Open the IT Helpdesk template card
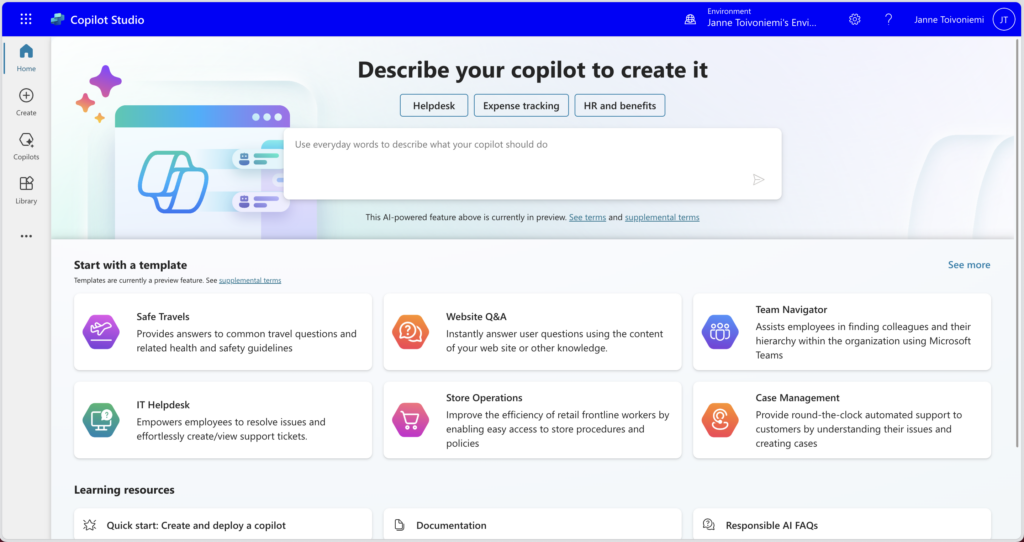This screenshot has height=542, width=1024. [223, 420]
